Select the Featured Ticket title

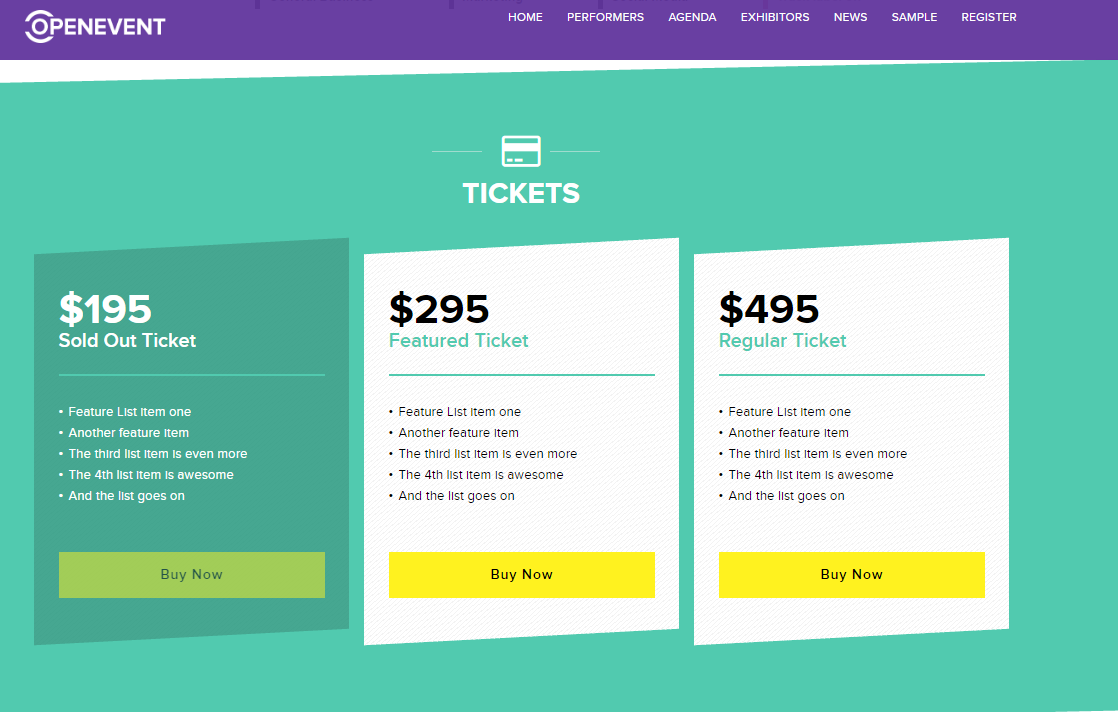click(x=458, y=341)
